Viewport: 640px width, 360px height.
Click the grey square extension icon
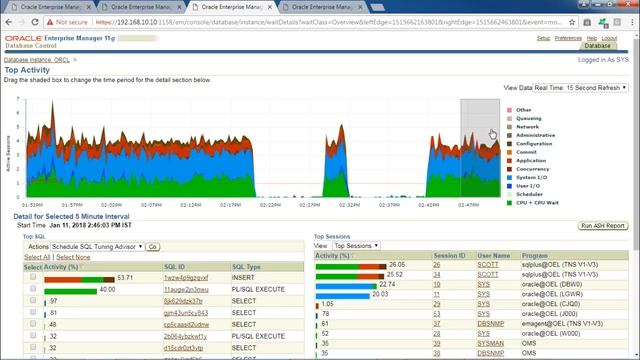point(618,22)
